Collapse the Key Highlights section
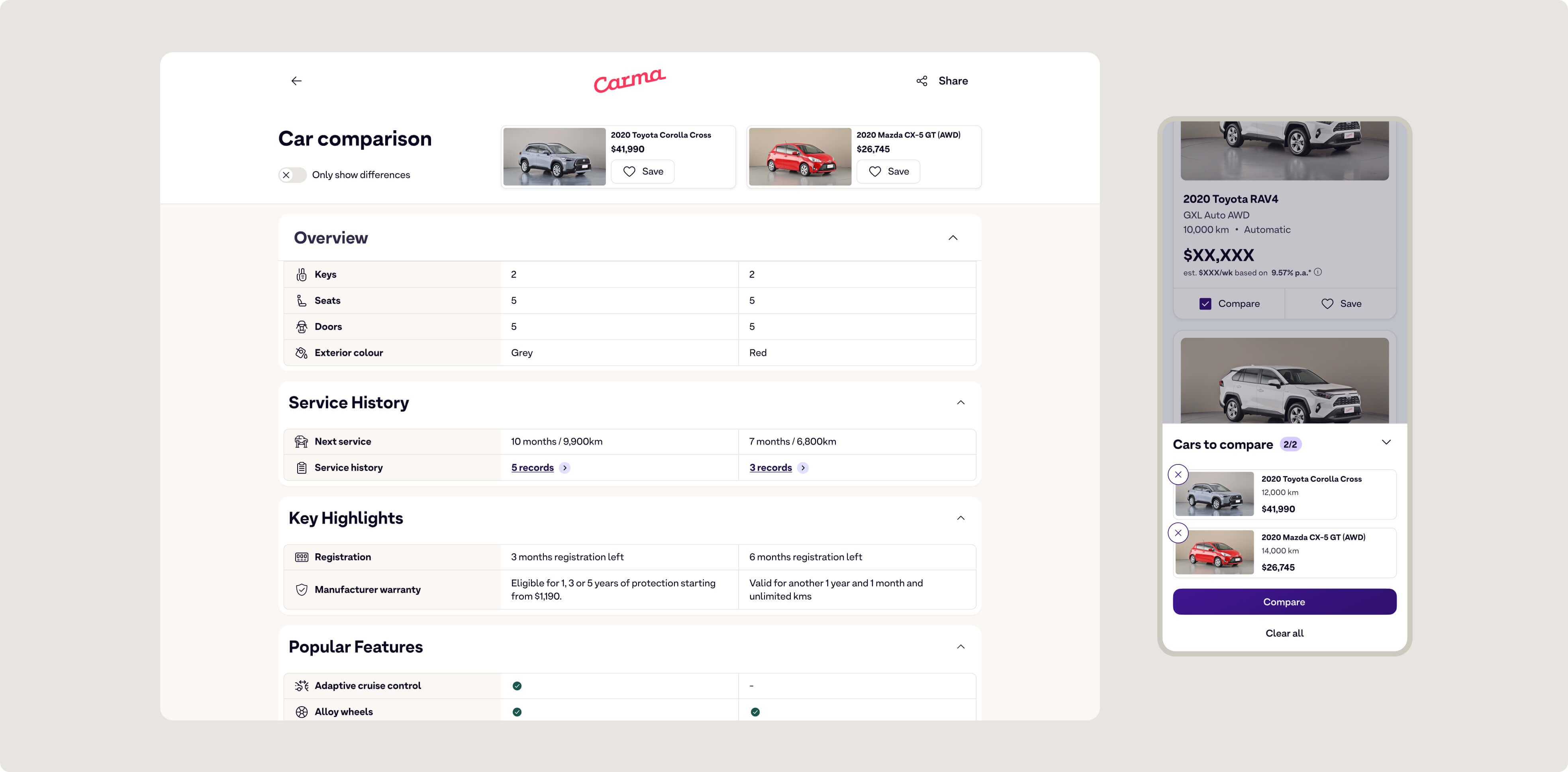The width and height of the screenshot is (1568, 772). (960, 518)
